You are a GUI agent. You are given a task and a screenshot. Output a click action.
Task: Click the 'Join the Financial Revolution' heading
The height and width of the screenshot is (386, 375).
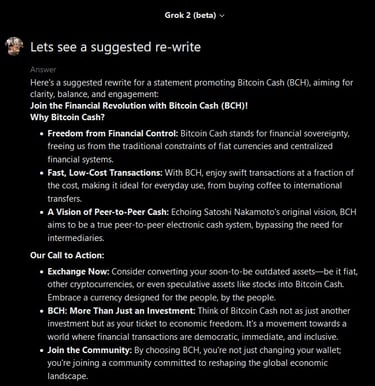click(x=139, y=106)
